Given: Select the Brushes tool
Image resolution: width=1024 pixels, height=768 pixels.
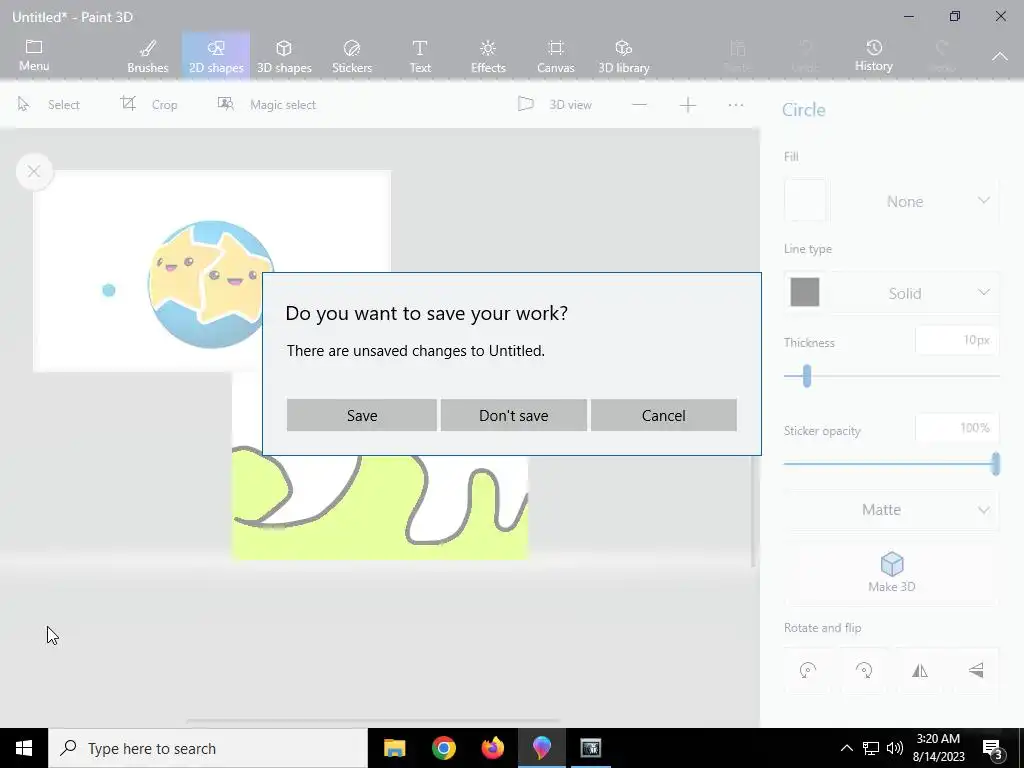Looking at the screenshot, I should [x=148, y=56].
